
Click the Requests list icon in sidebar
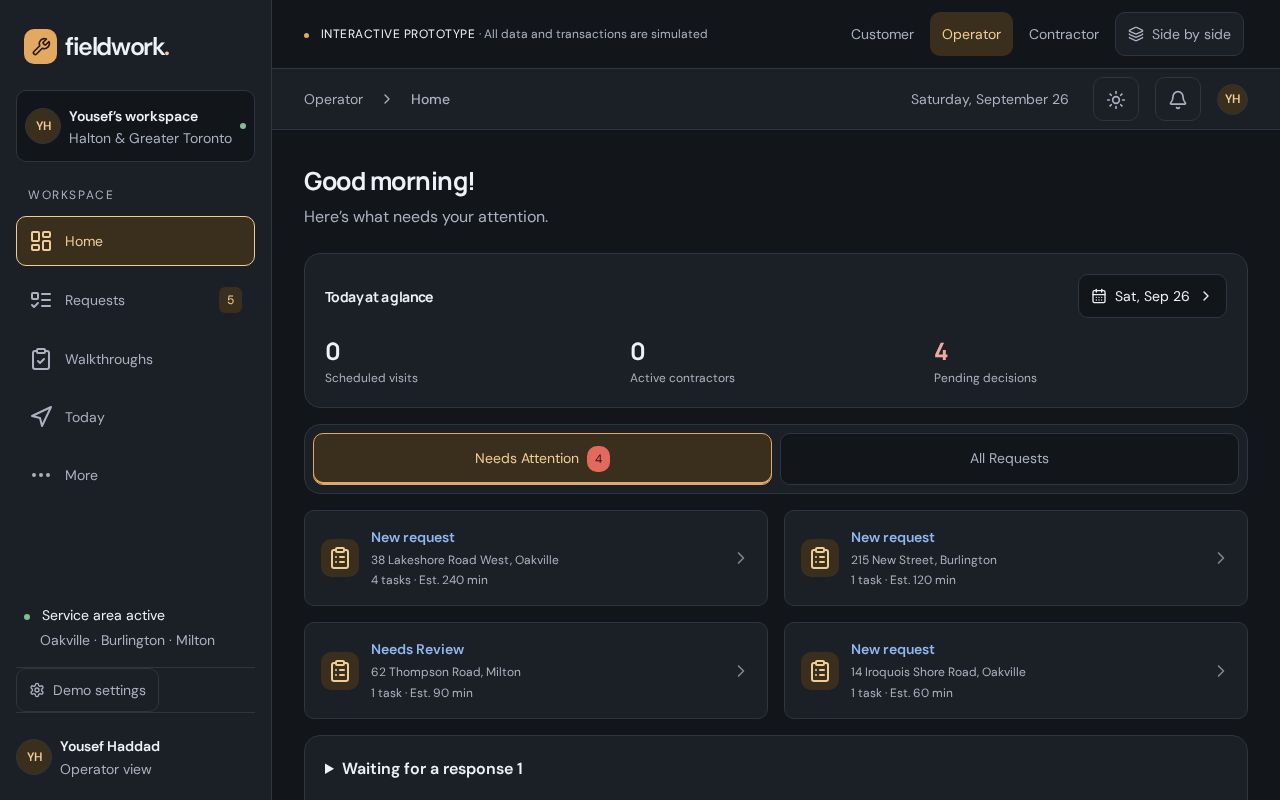coord(41,300)
